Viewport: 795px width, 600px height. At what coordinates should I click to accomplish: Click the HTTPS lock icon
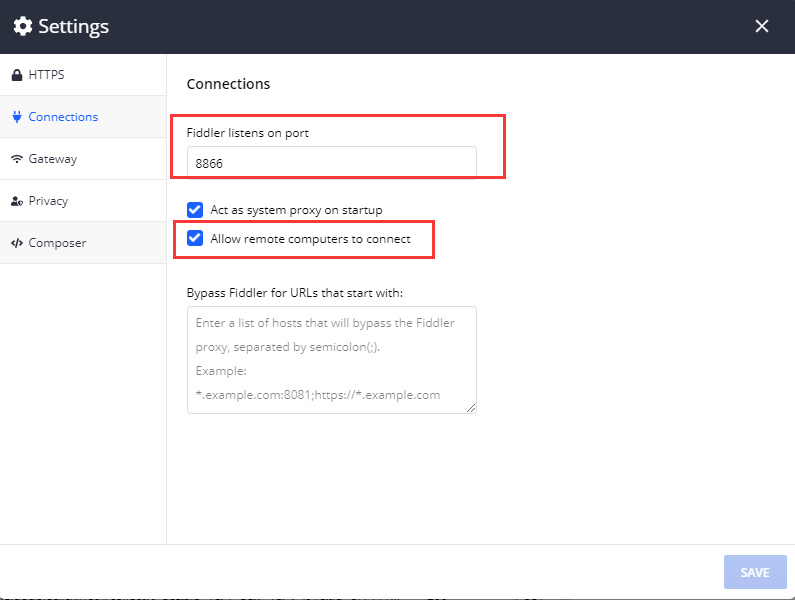click(x=16, y=75)
